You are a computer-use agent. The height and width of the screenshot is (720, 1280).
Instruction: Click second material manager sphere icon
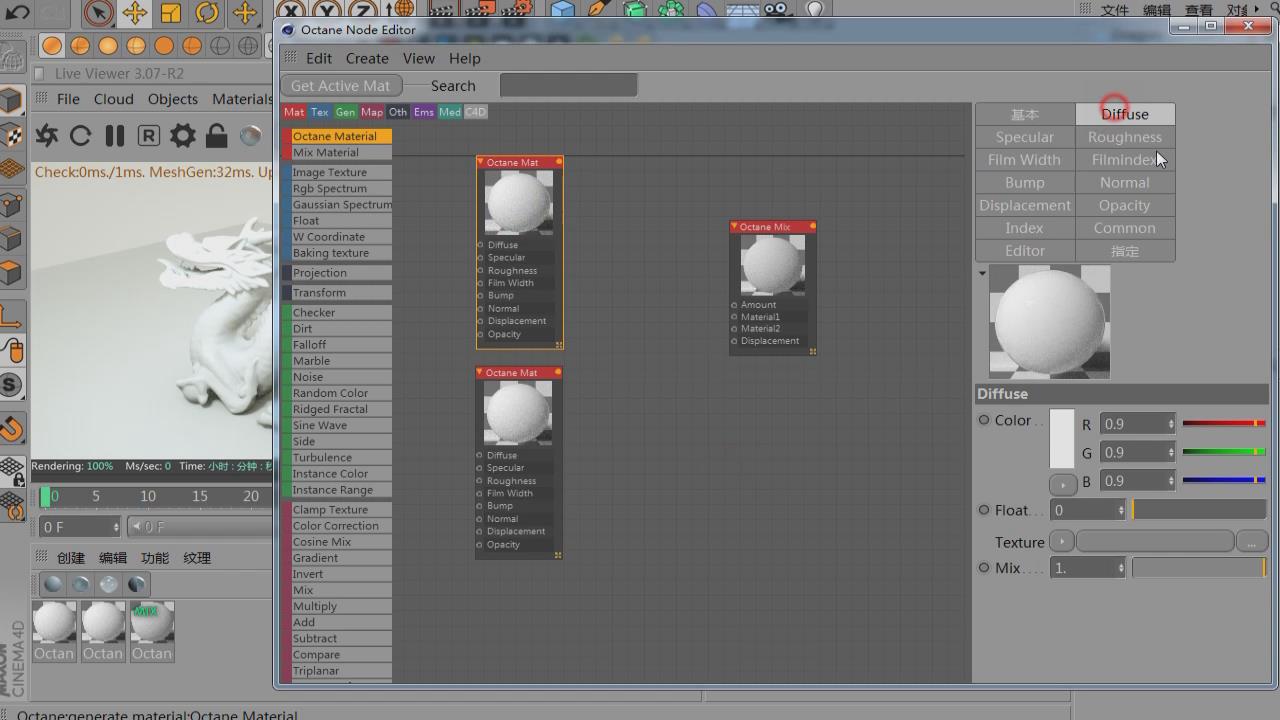pos(81,583)
